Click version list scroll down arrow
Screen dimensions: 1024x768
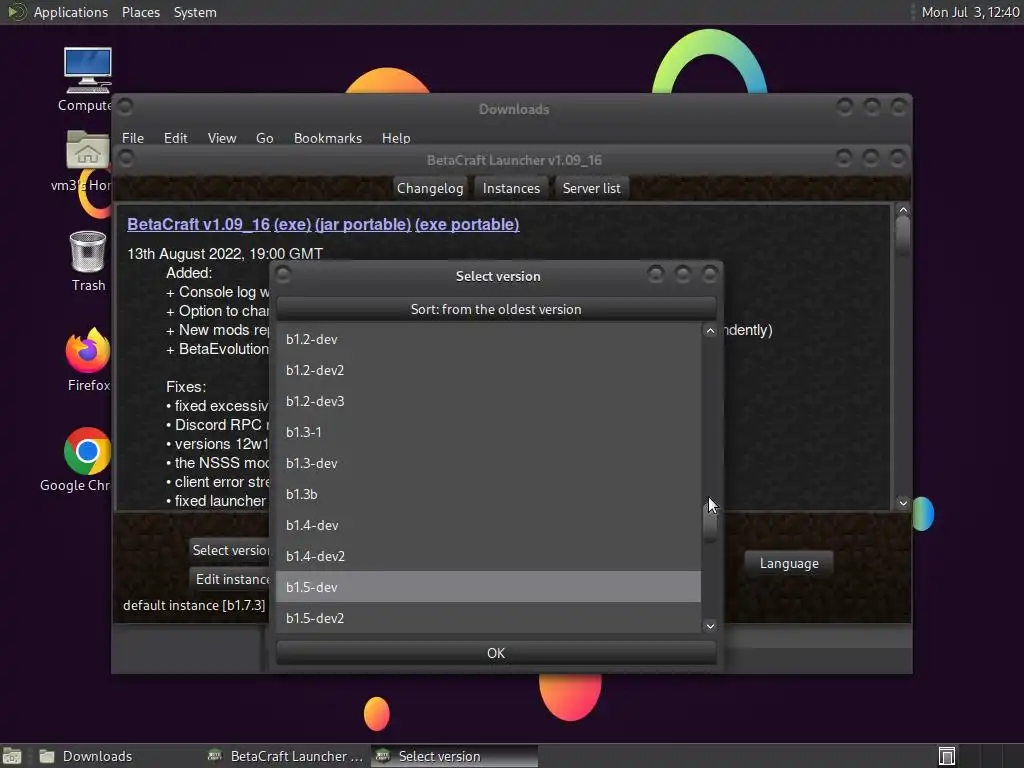pyautogui.click(x=710, y=626)
